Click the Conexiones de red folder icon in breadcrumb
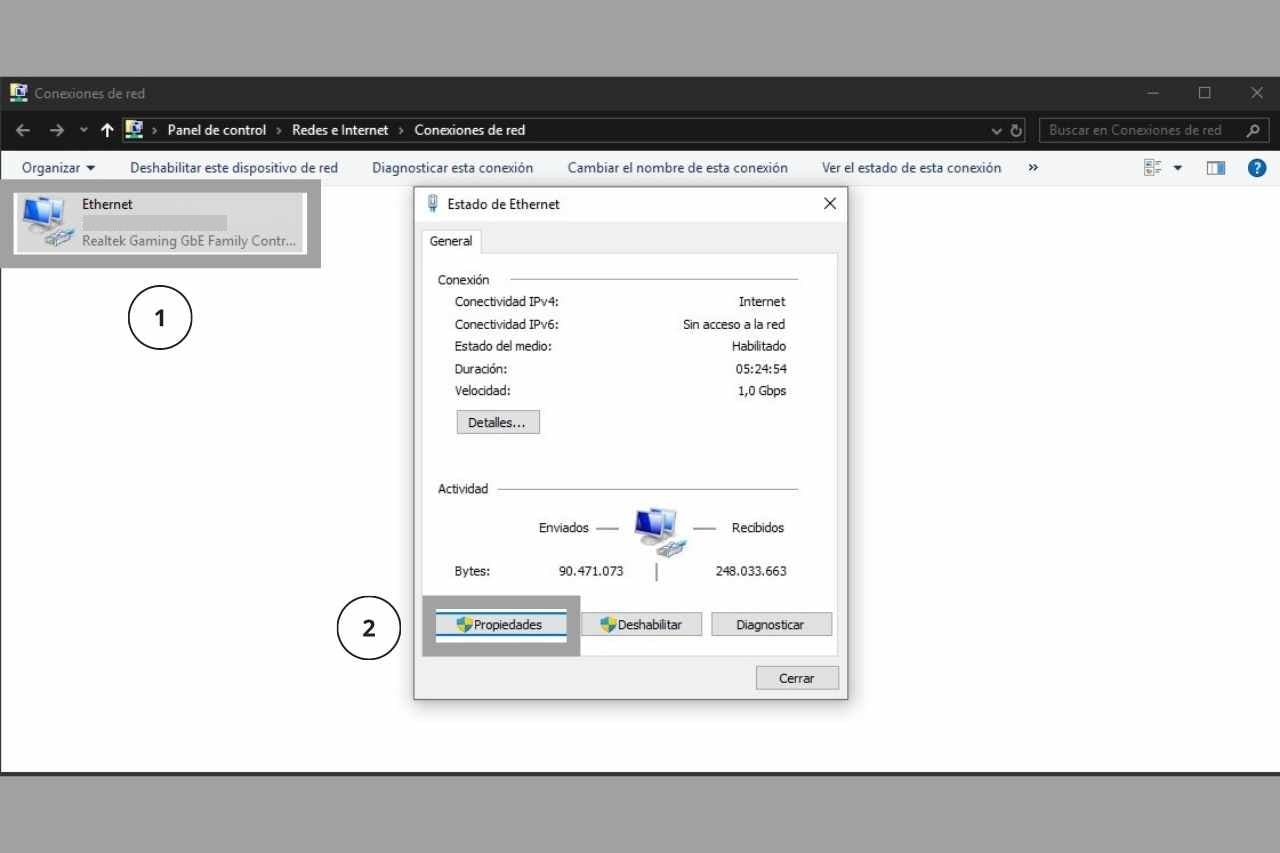Screen dimensions: 1280x853 [134, 129]
